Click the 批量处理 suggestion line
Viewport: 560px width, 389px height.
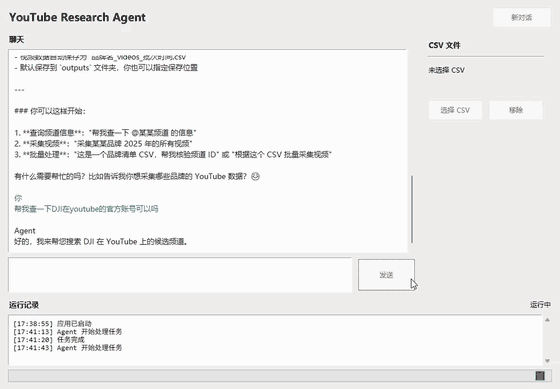click(x=173, y=155)
